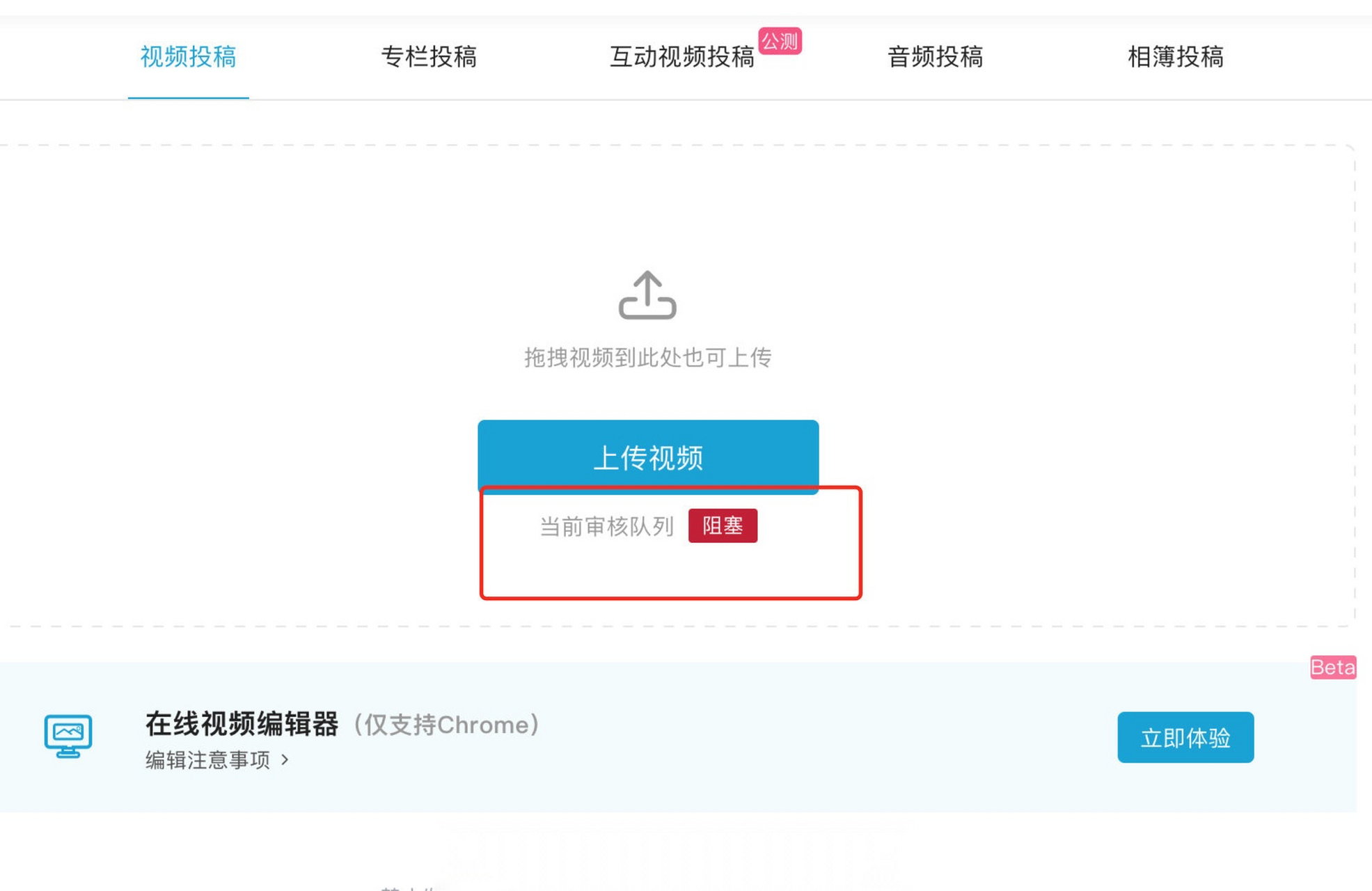Open the 互动视频投稿 tab

[683, 57]
